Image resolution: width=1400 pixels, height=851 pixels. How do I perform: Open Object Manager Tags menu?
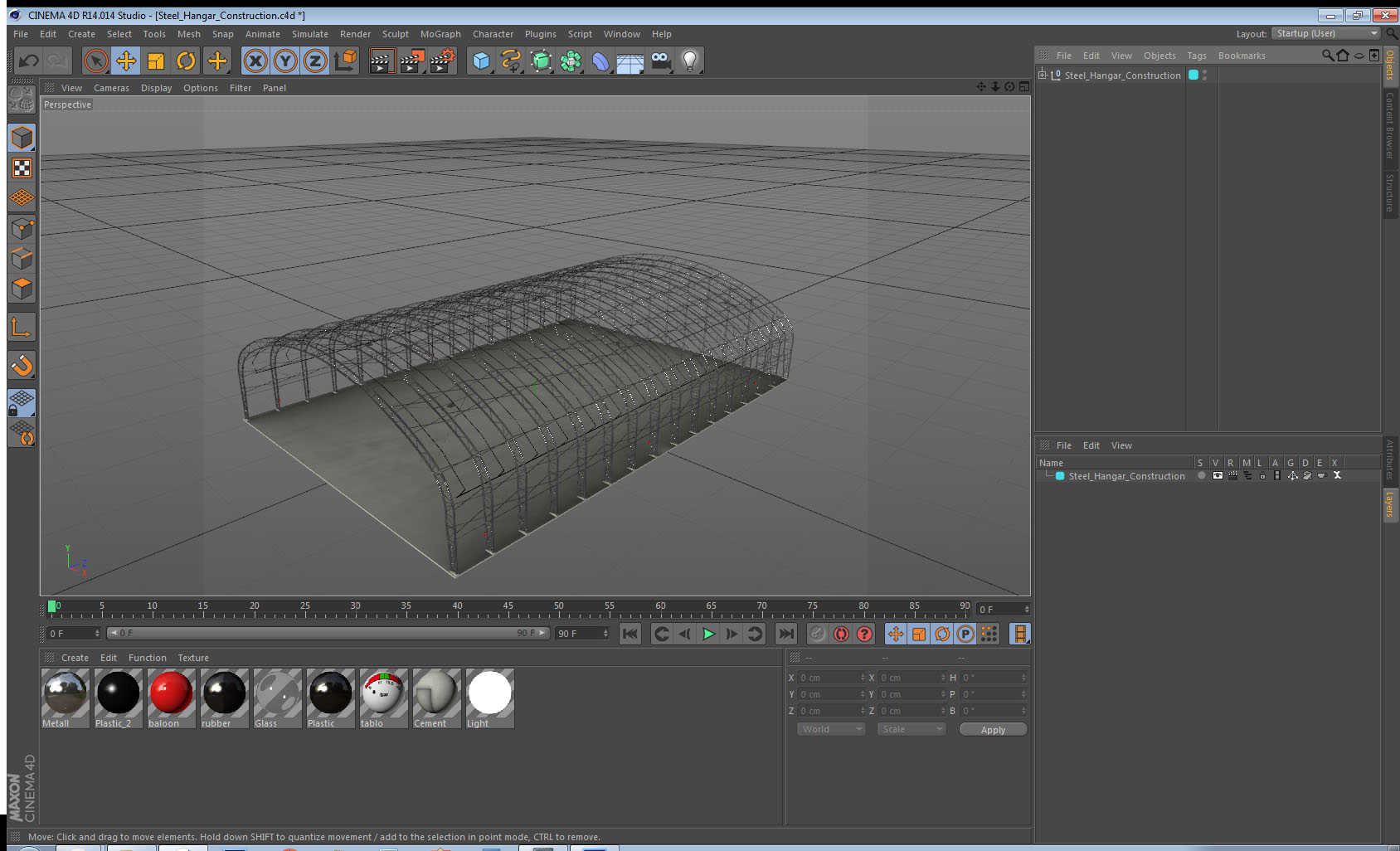click(1196, 56)
